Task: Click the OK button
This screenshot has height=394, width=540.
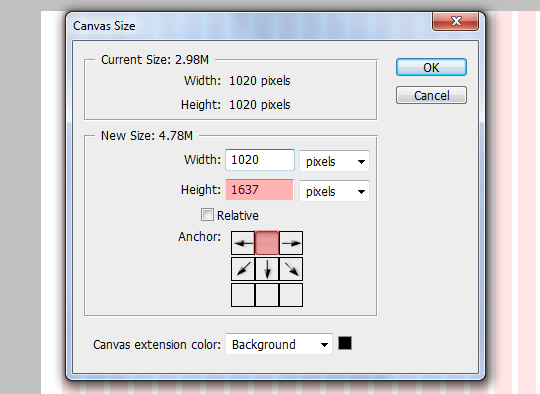Action: (x=431, y=67)
